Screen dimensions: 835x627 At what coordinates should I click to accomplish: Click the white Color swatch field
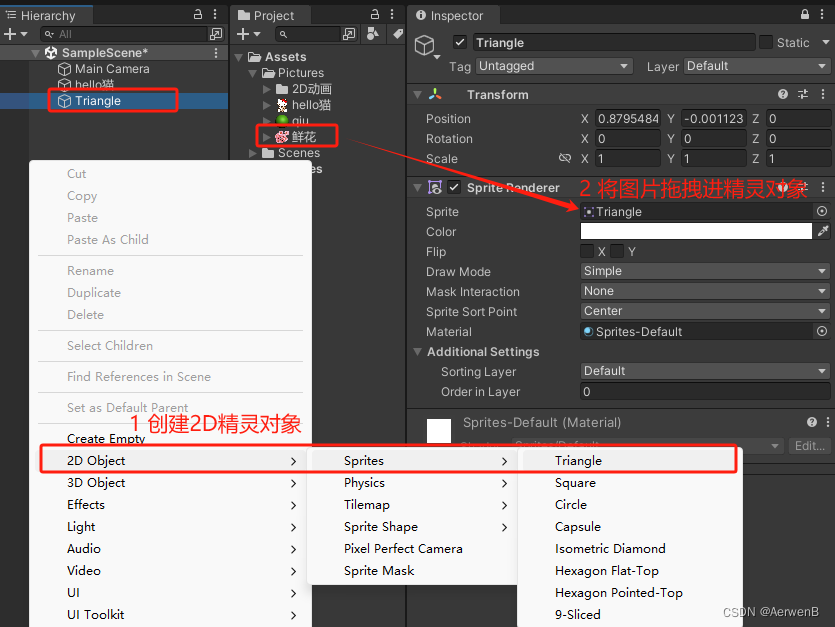tap(696, 231)
